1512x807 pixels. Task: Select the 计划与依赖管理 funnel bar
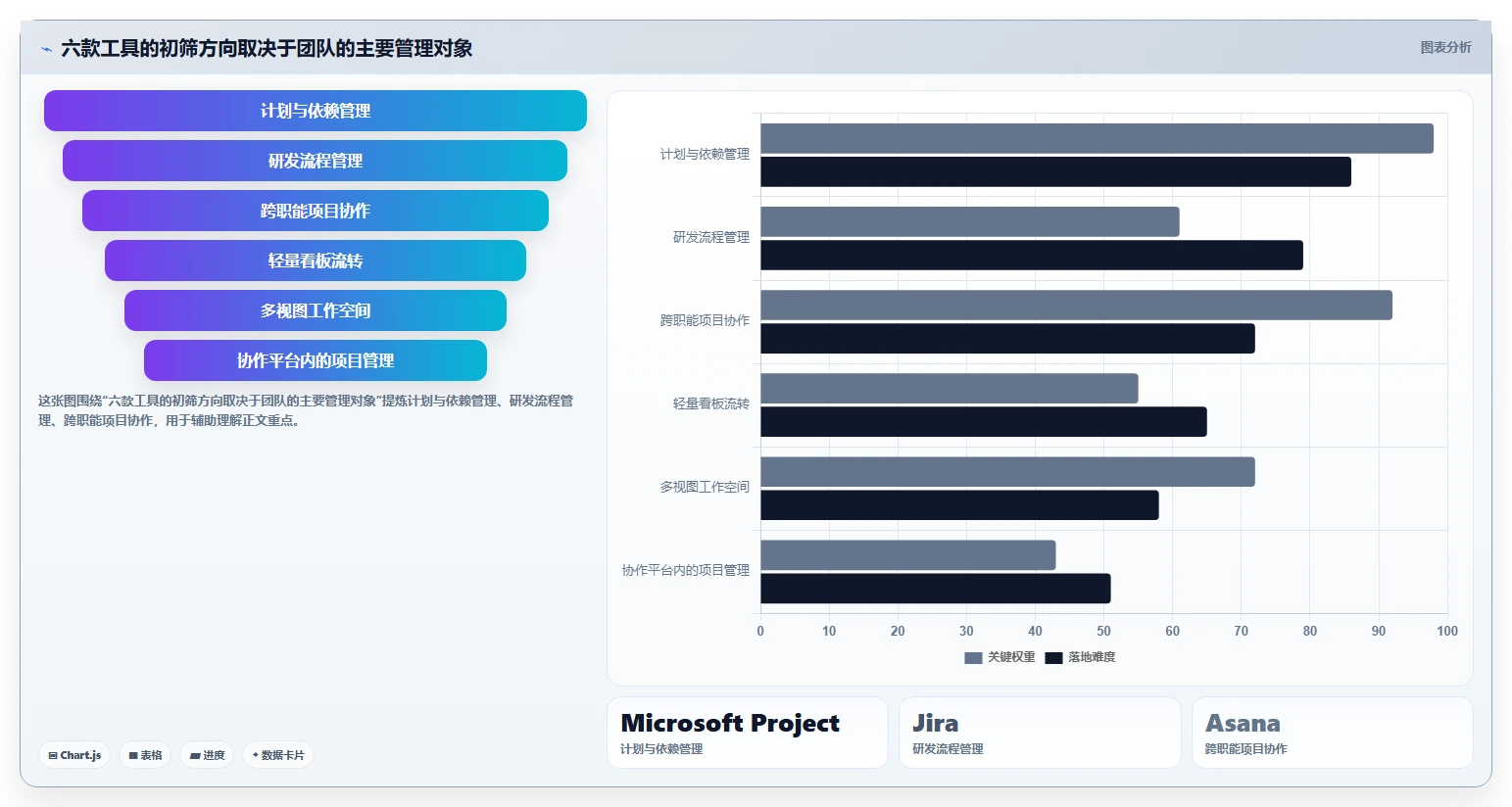tap(316, 111)
